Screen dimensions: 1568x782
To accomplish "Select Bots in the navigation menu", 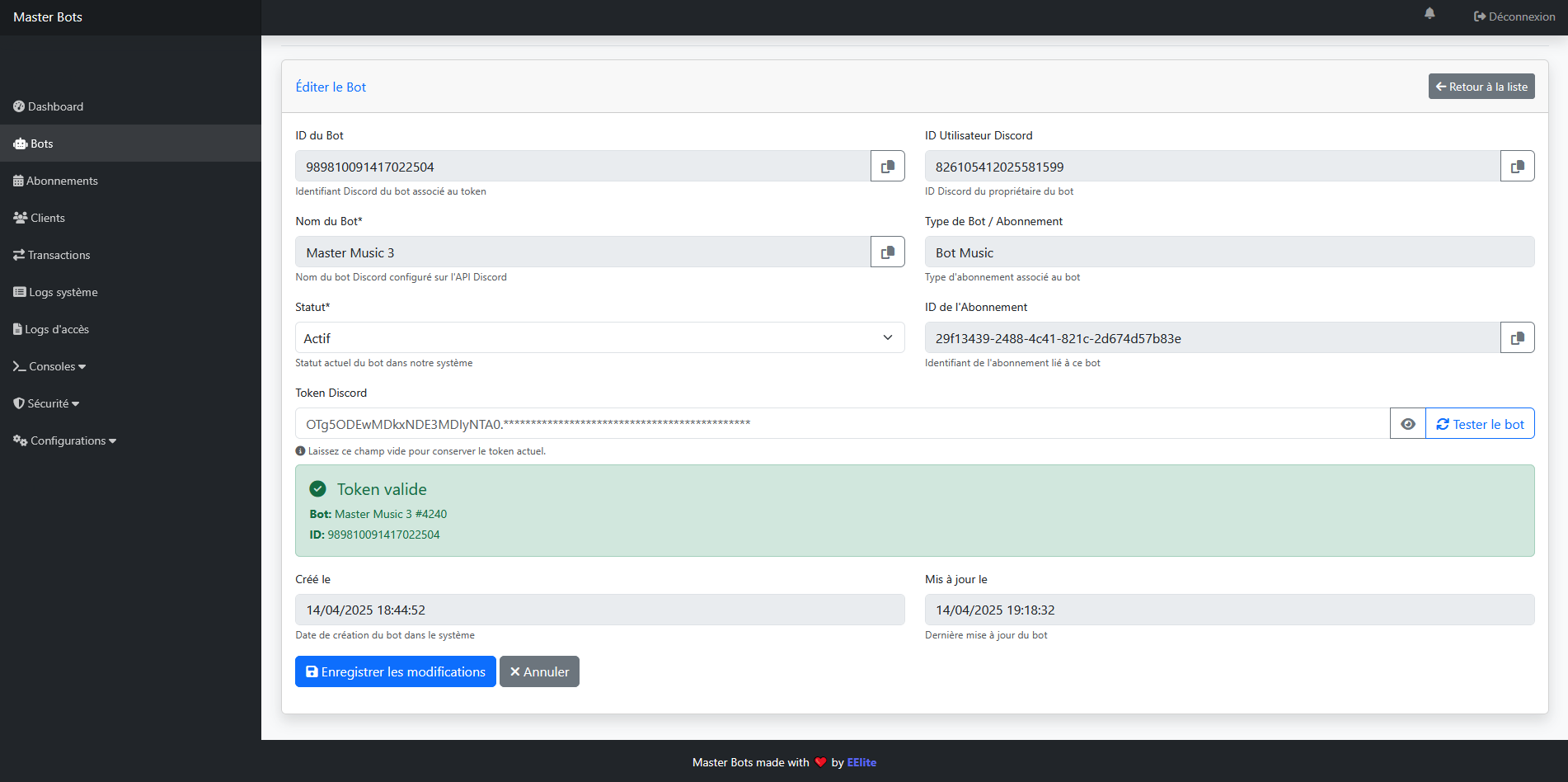I will point(40,144).
